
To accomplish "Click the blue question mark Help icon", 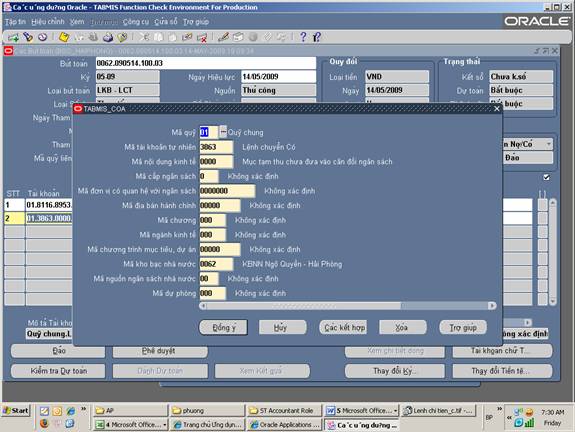I will [303, 37].
